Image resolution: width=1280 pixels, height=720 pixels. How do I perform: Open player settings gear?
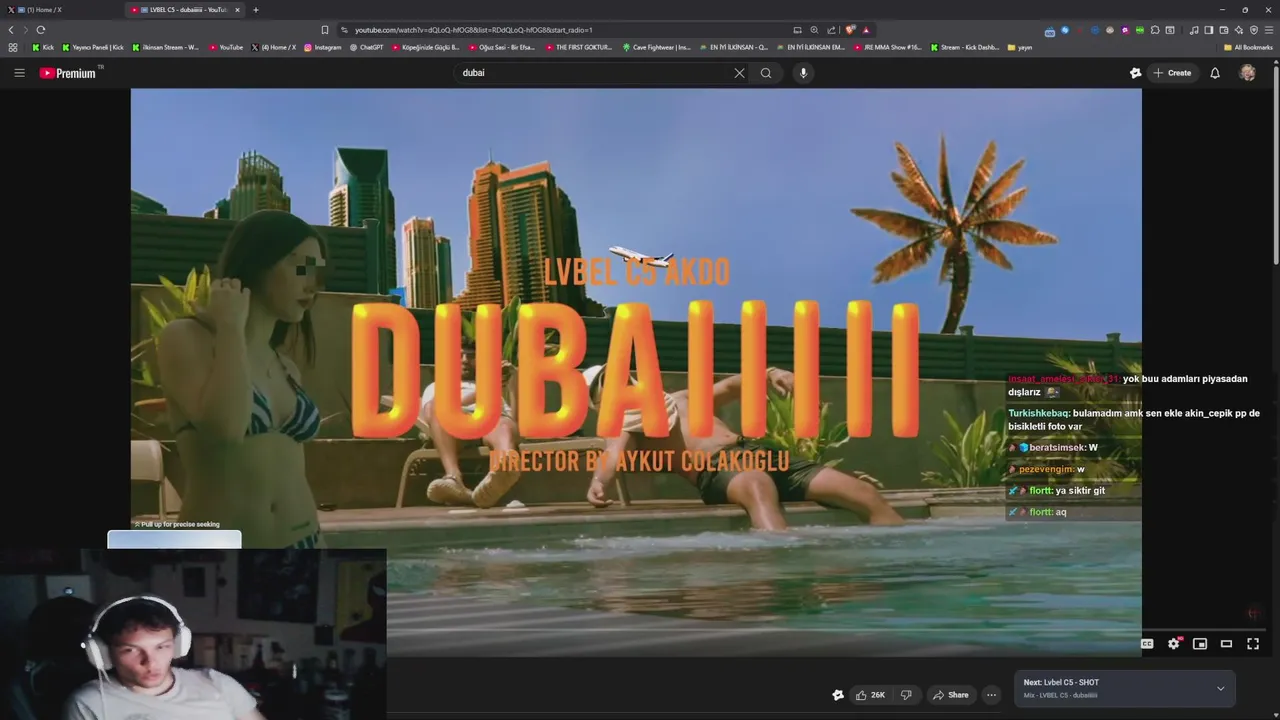pos(1174,644)
